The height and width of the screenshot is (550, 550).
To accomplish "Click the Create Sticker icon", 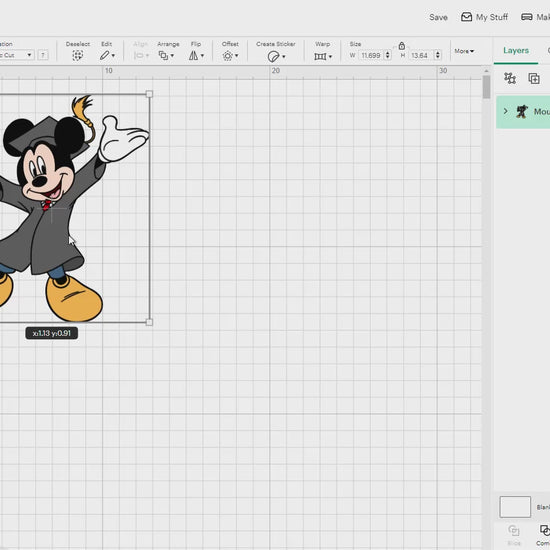I will point(273,56).
